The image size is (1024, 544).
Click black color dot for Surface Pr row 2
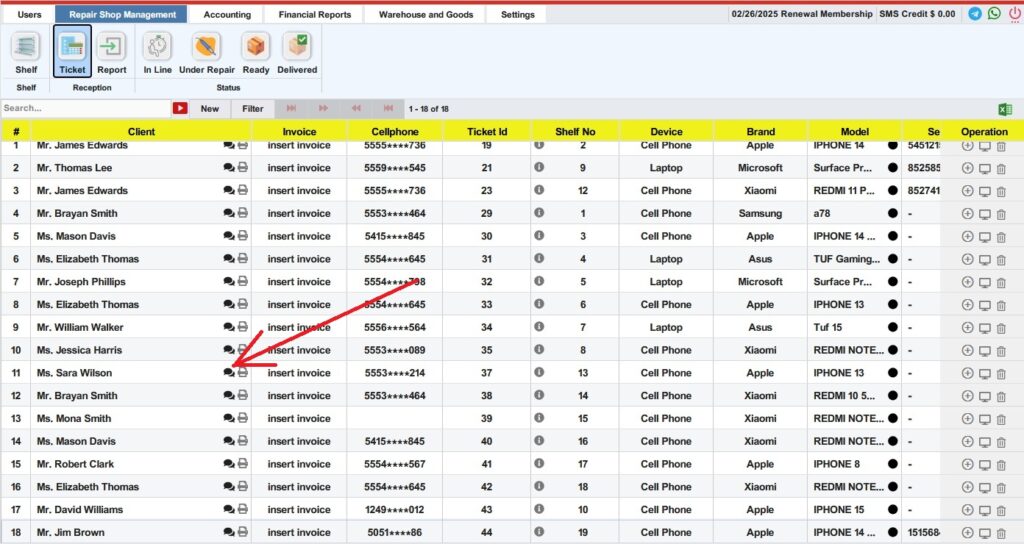893,168
